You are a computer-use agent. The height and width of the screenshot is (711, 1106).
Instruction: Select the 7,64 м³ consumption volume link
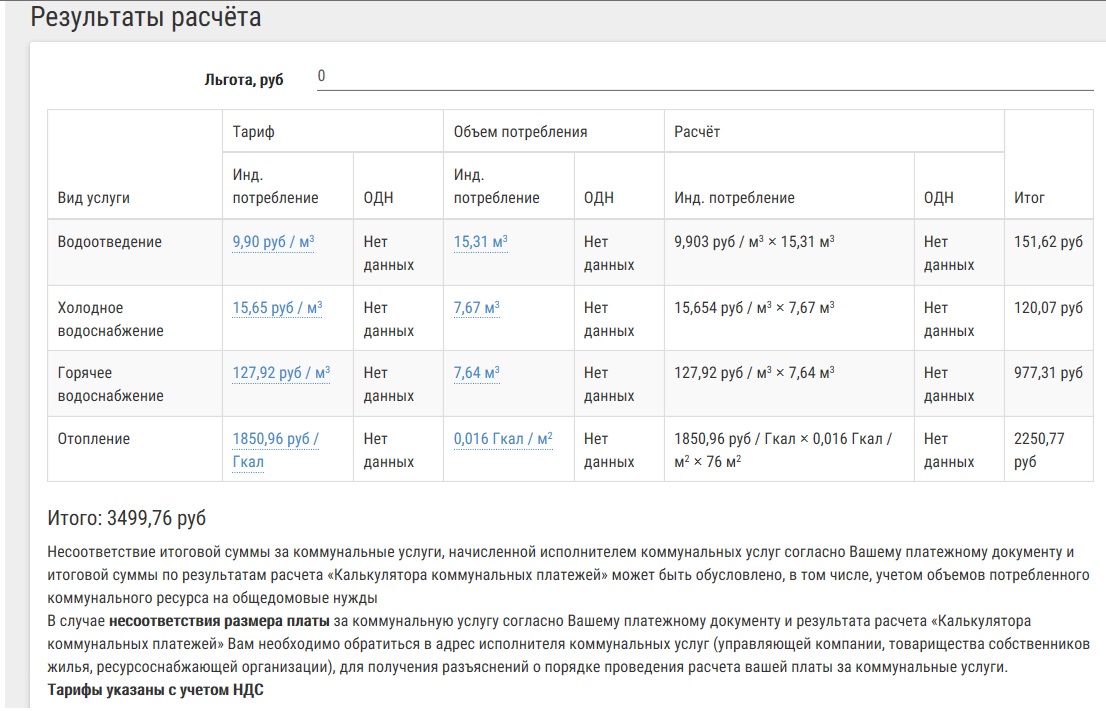[476, 373]
